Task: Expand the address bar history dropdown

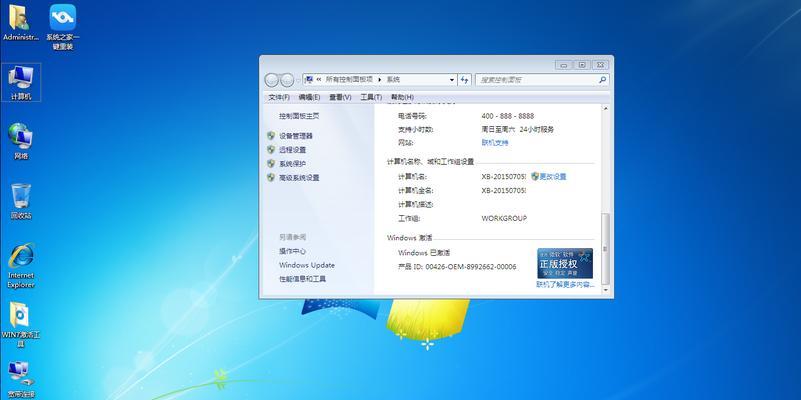Action: point(450,79)
